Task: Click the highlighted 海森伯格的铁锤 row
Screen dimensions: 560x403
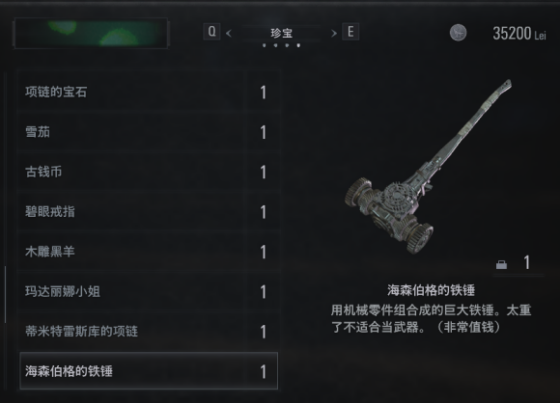Action: pyautogui.click(x=149, y=371)
